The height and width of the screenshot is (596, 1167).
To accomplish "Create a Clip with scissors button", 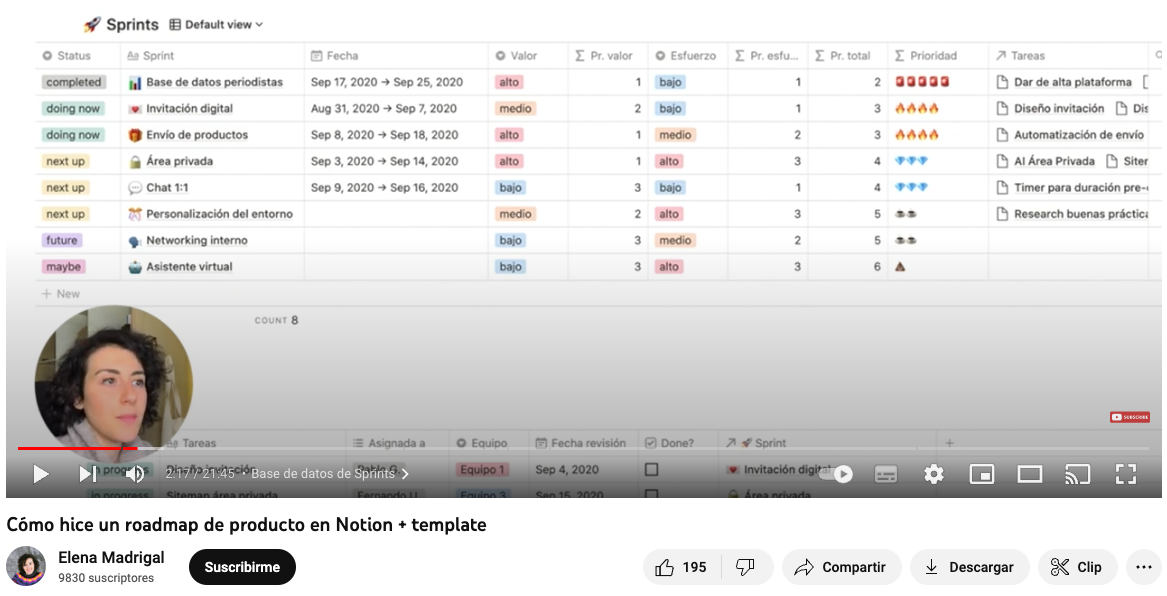I will [1078, 567].
